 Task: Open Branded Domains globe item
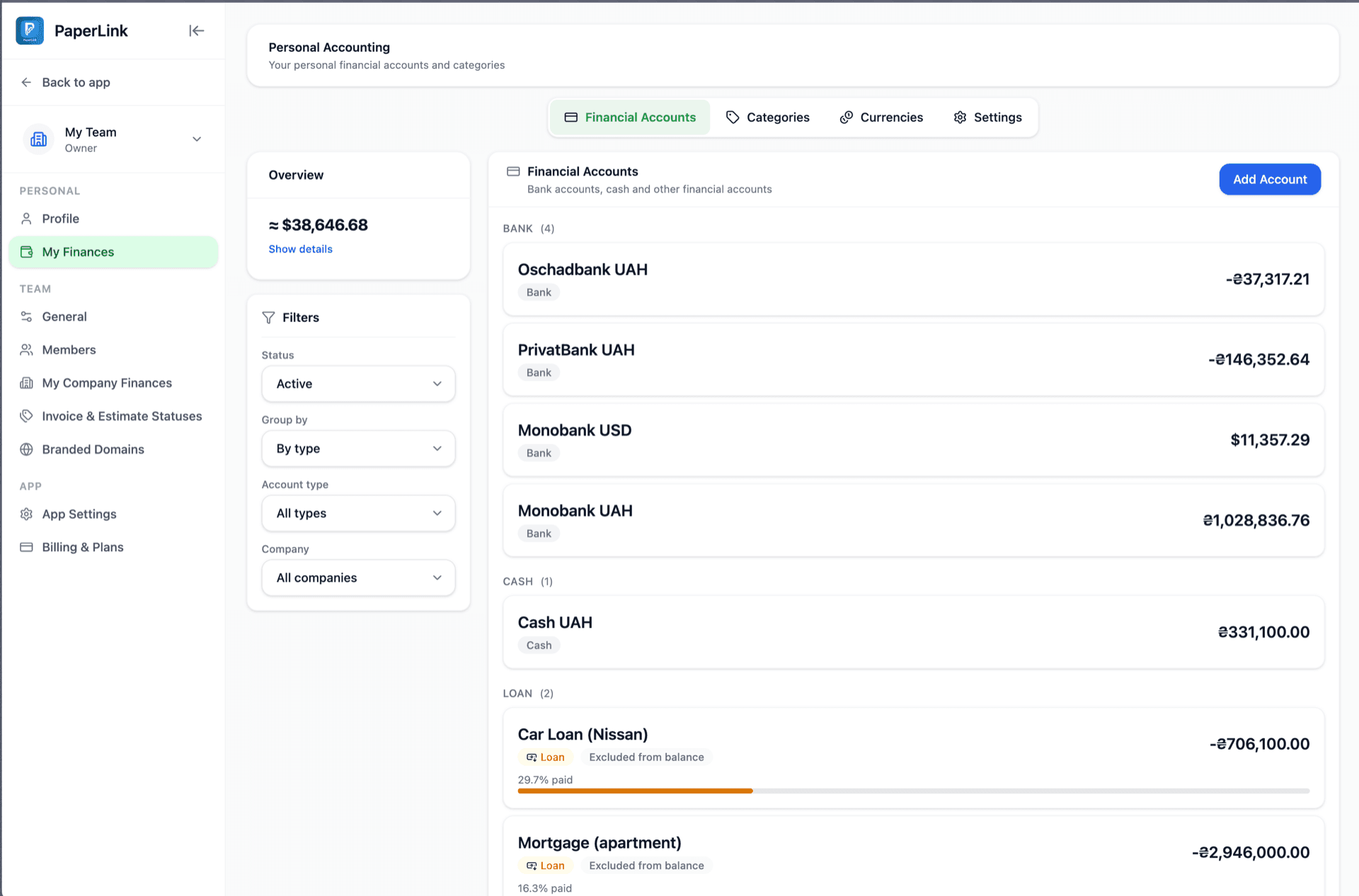tap(93, 449)
